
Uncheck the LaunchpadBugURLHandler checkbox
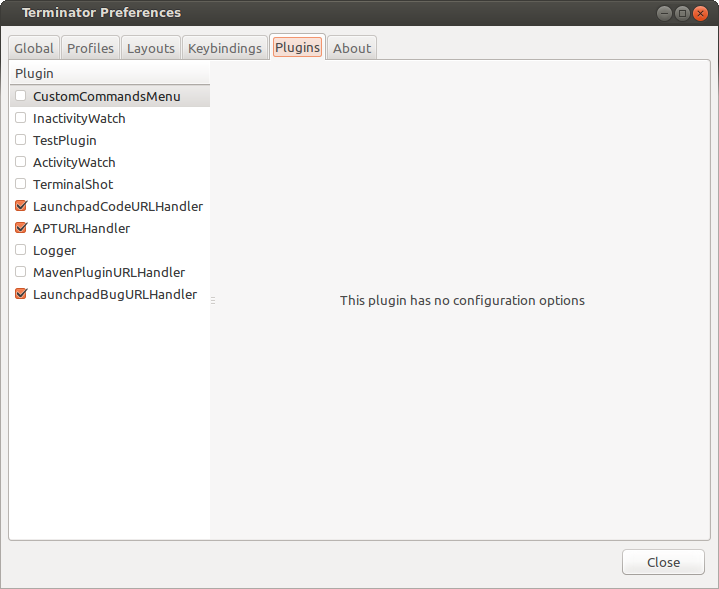(21, 294)
